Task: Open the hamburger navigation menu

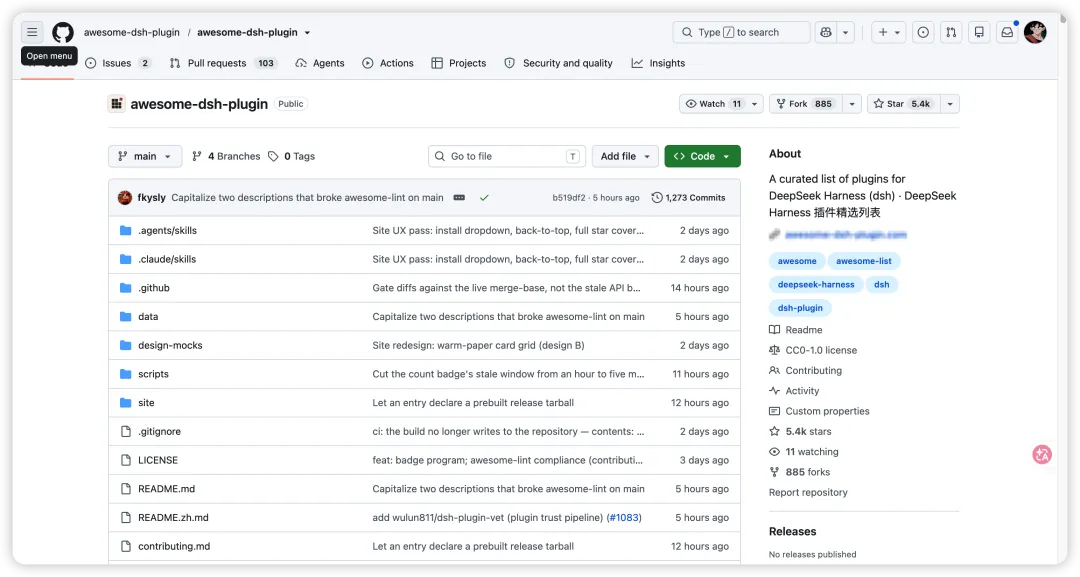Action: 32,32
